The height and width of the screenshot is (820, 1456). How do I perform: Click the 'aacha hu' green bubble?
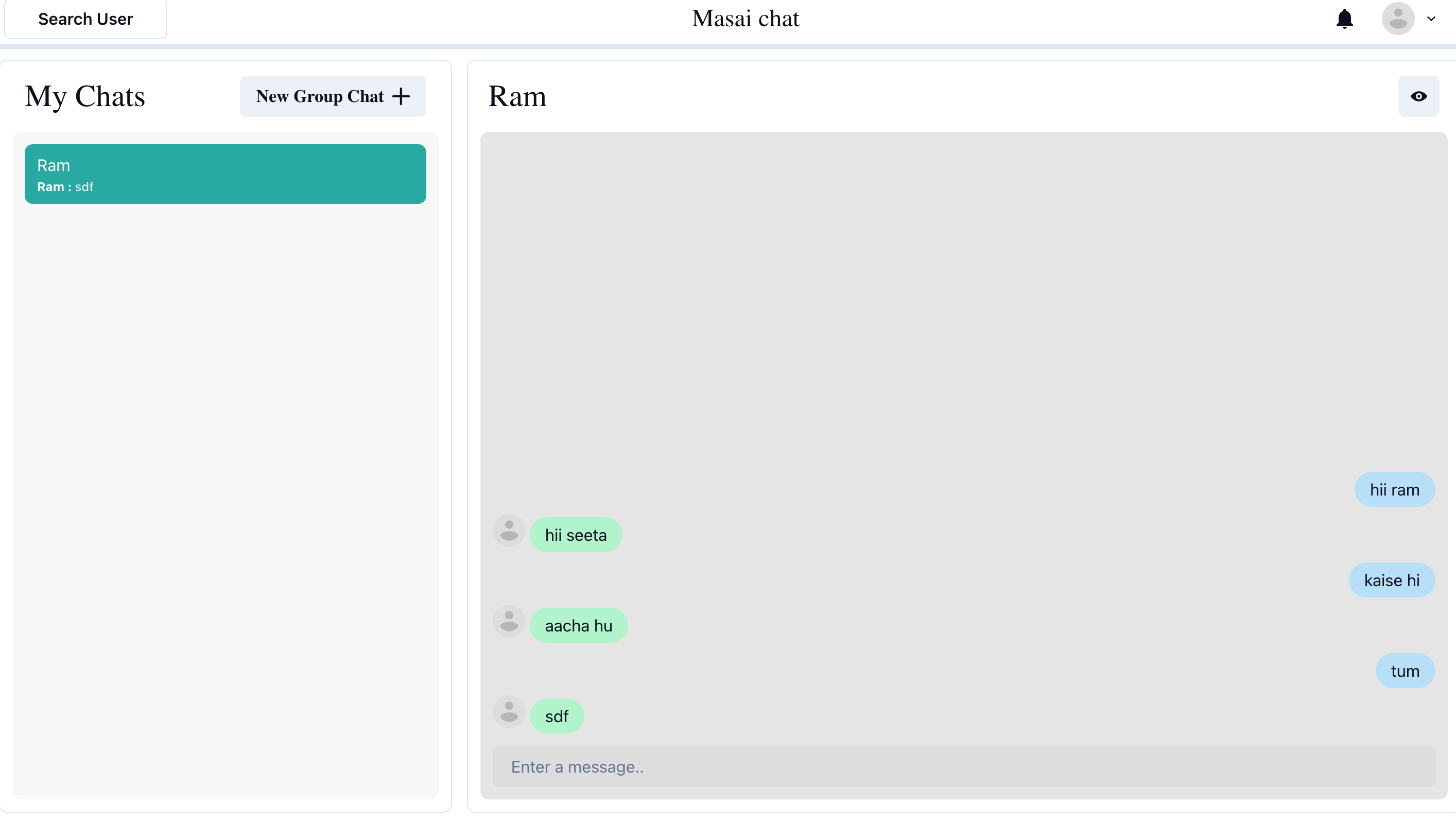(x=578, y=625)
